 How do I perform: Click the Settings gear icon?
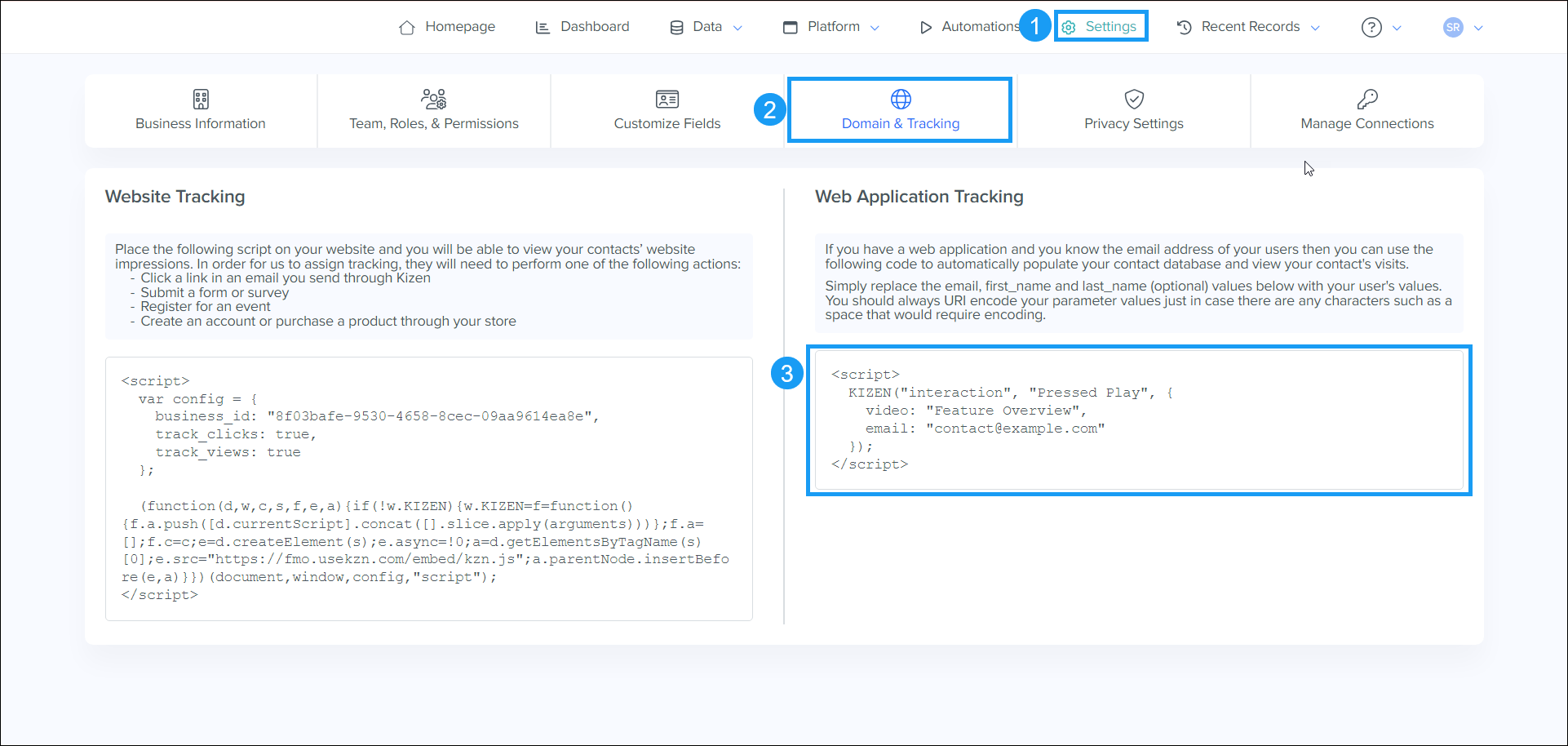[1069, 28]
